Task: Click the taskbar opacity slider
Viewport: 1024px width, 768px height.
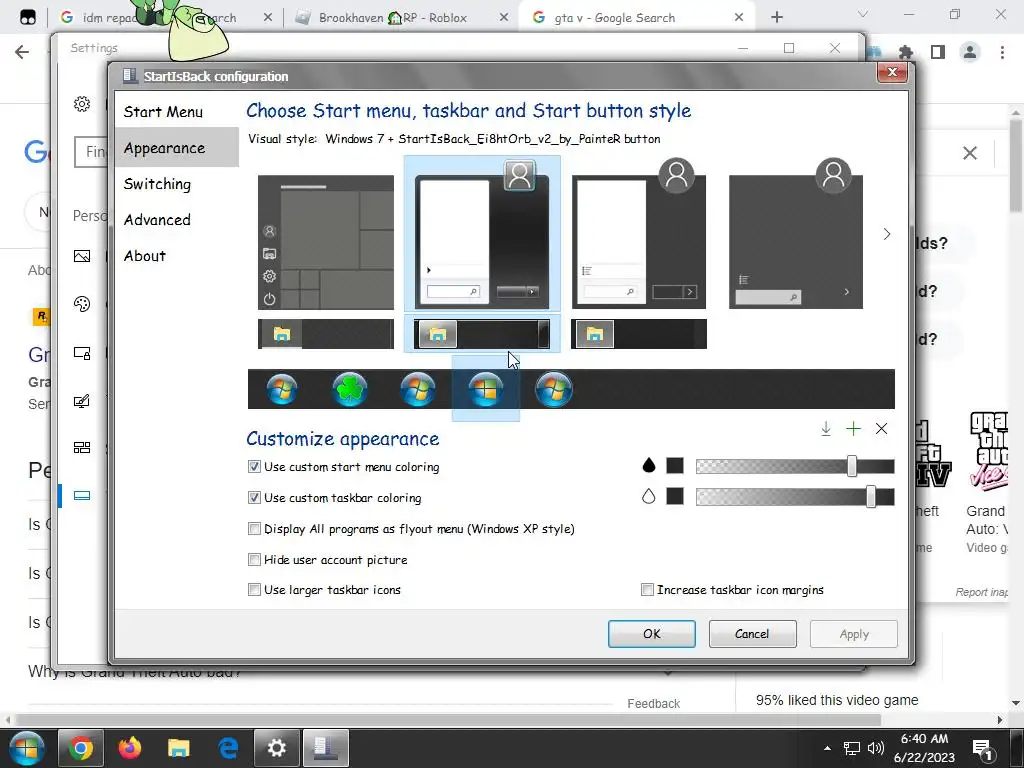Action: click(x=795, y=497)
